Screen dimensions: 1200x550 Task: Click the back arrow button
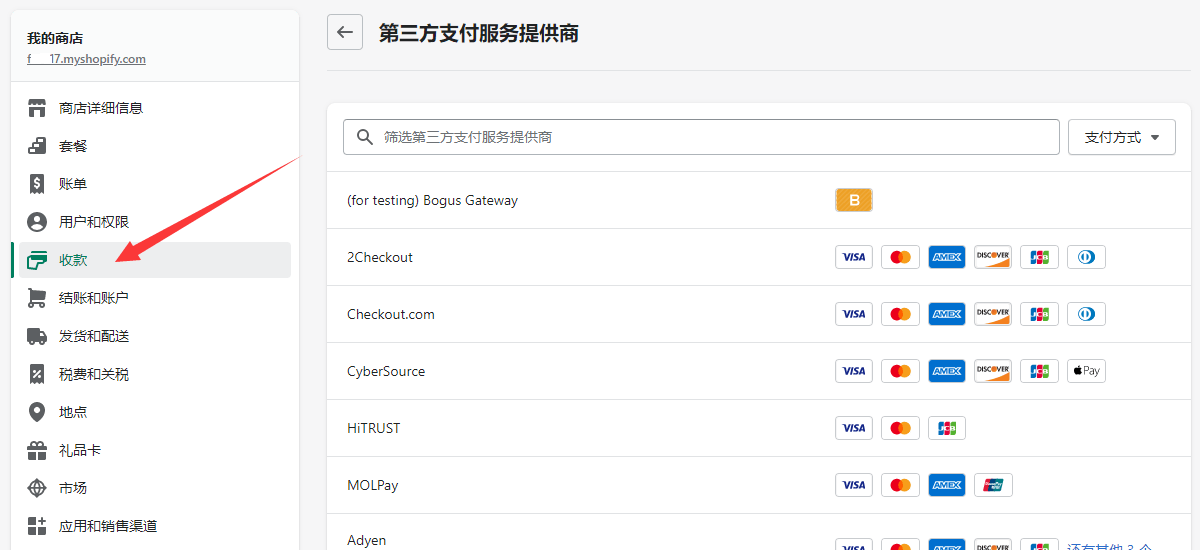tap(345, 32)
